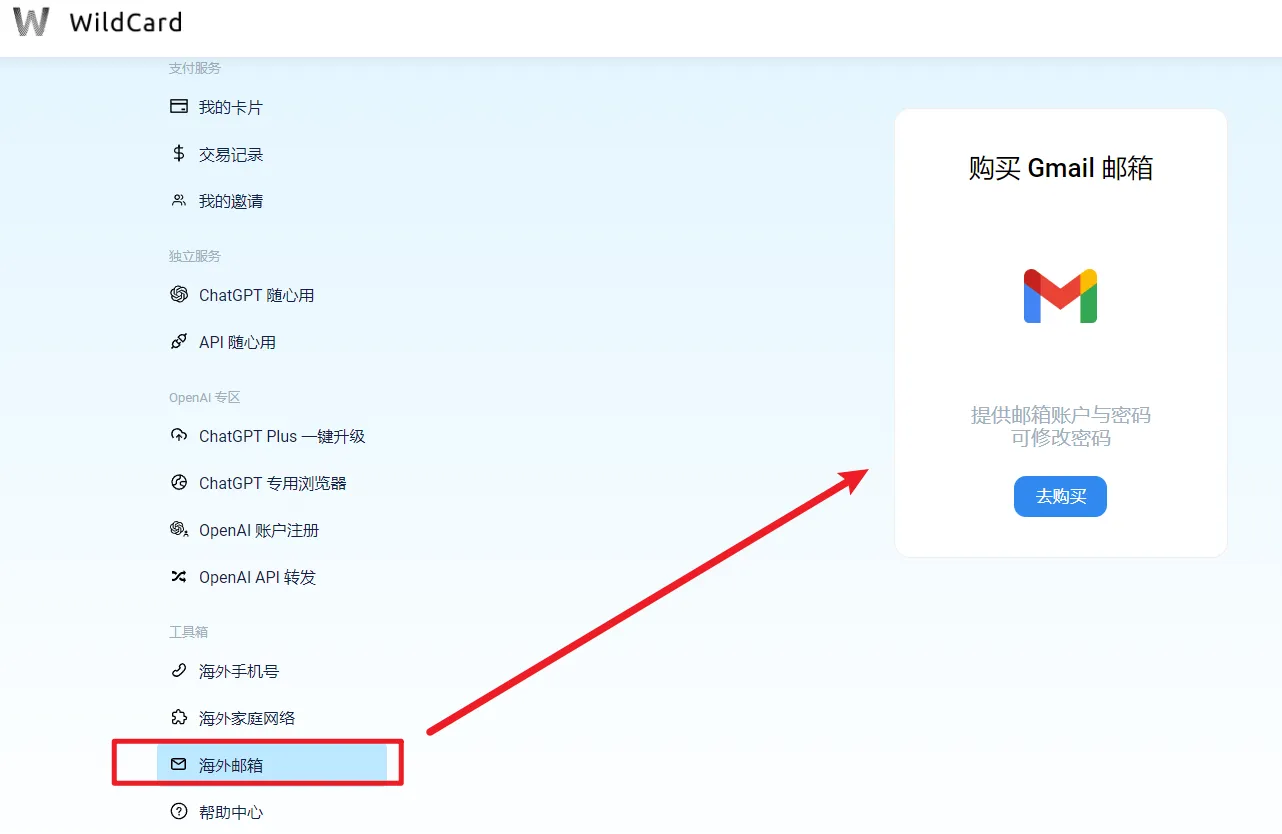Click the 可修改密码 text

1060,438
